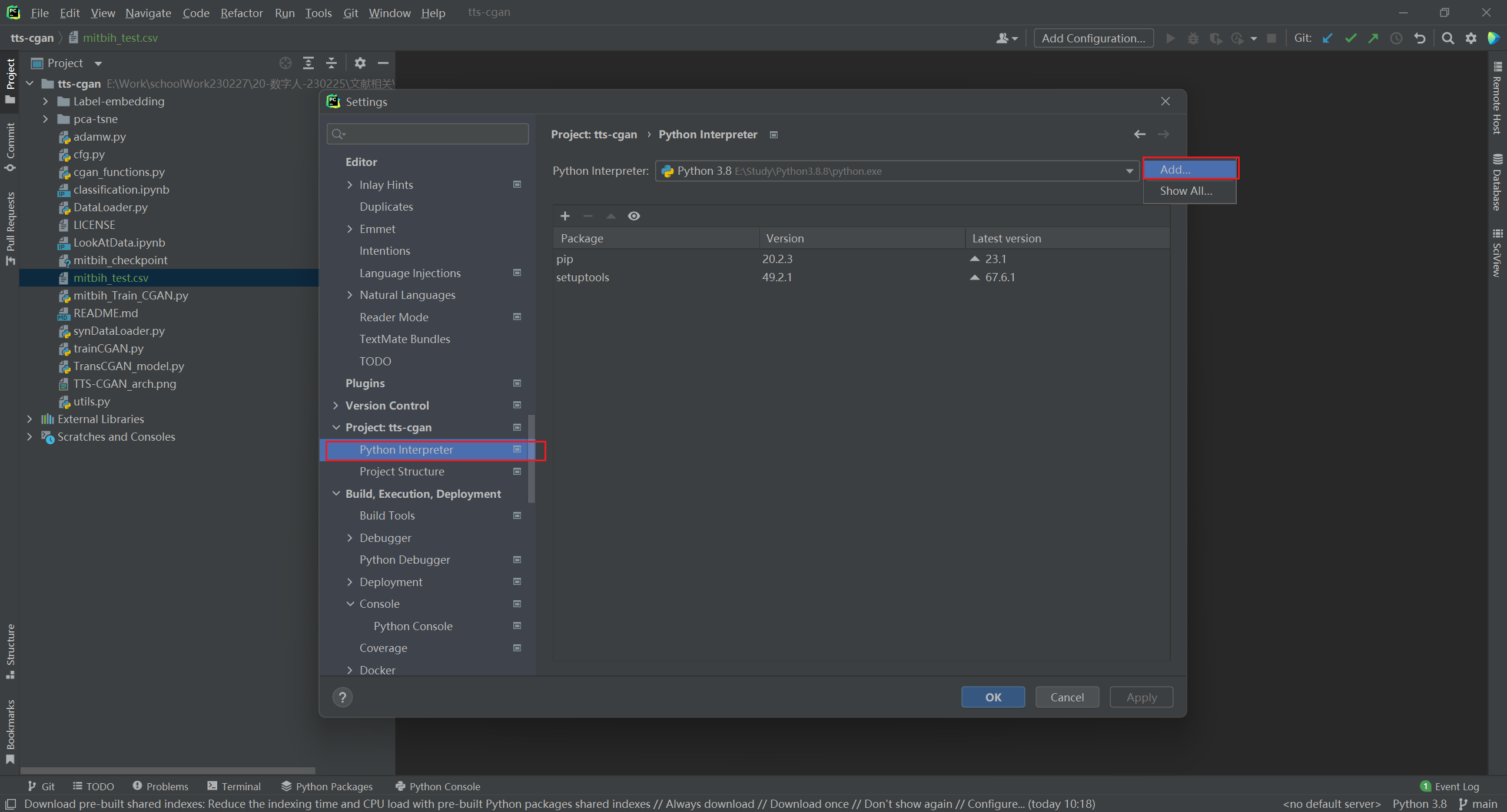Image resolution: width=1507 pixels, height=812 pixels.
Task: Expand Scratches and Consoles node
Action: pyautogui.click(x=29, y=437)
